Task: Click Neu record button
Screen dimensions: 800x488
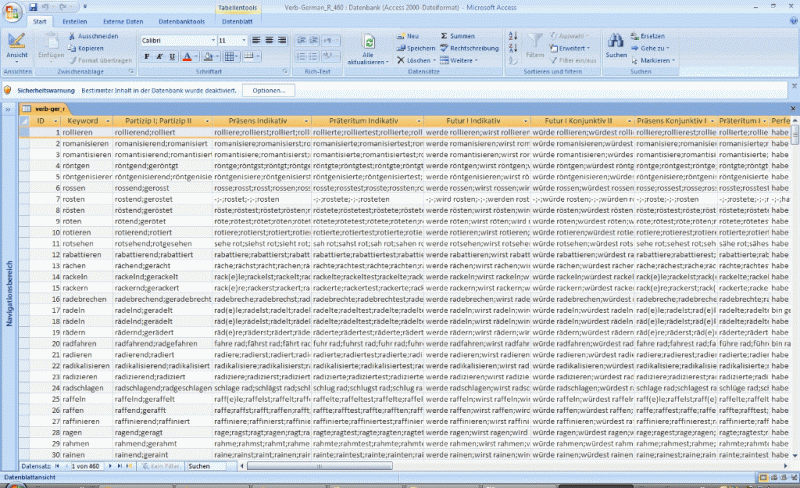Action: [408, 36]
